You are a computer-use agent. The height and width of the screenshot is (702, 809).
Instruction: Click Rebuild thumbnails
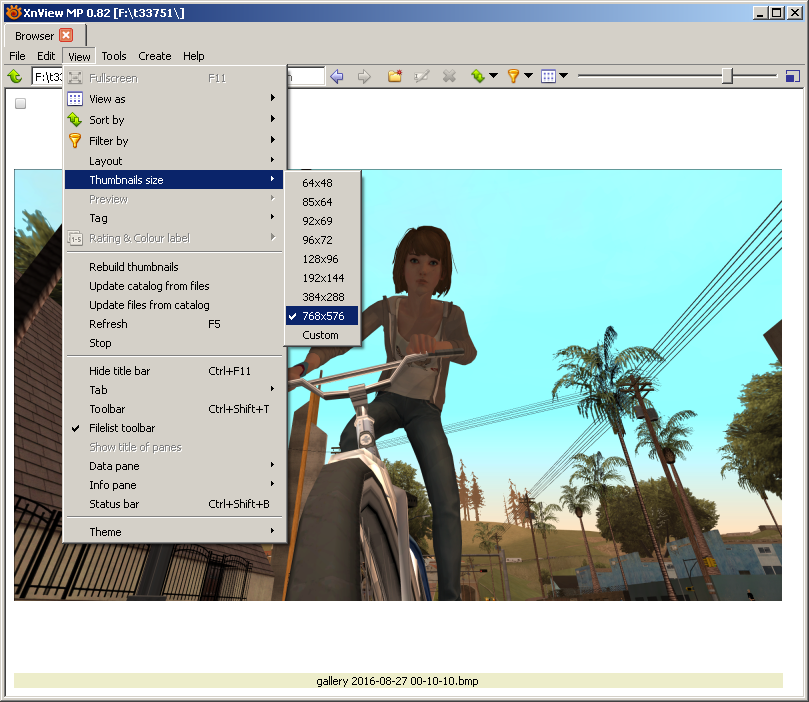click(134, 267)
